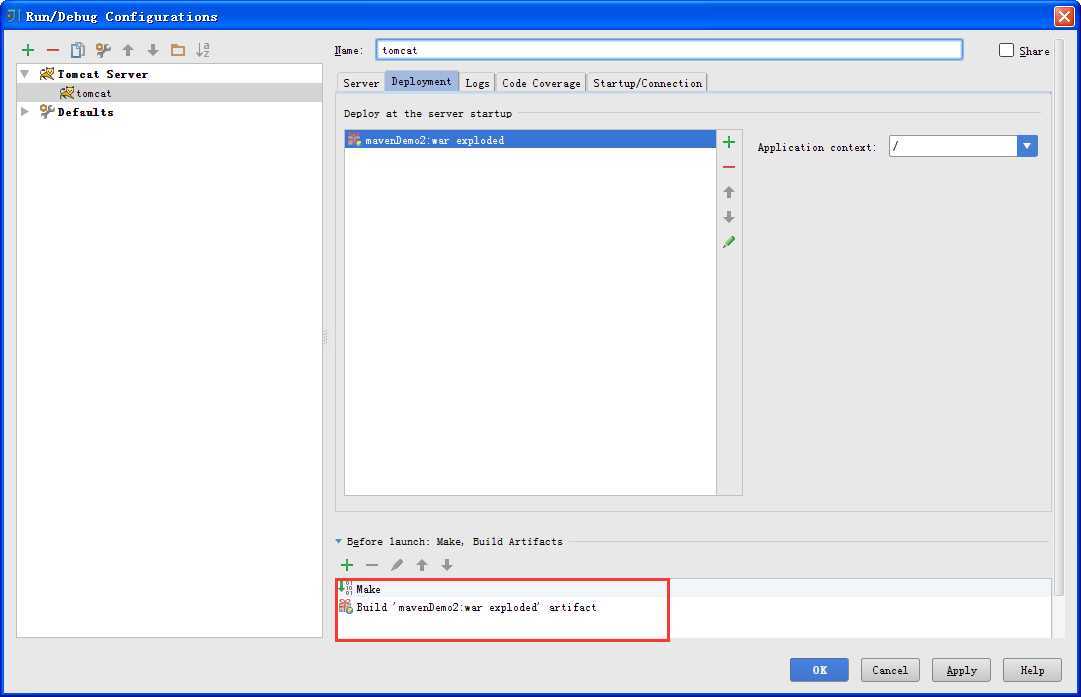Click the Make task icon
Screen dimensions: 1081x697
[345, 588]
